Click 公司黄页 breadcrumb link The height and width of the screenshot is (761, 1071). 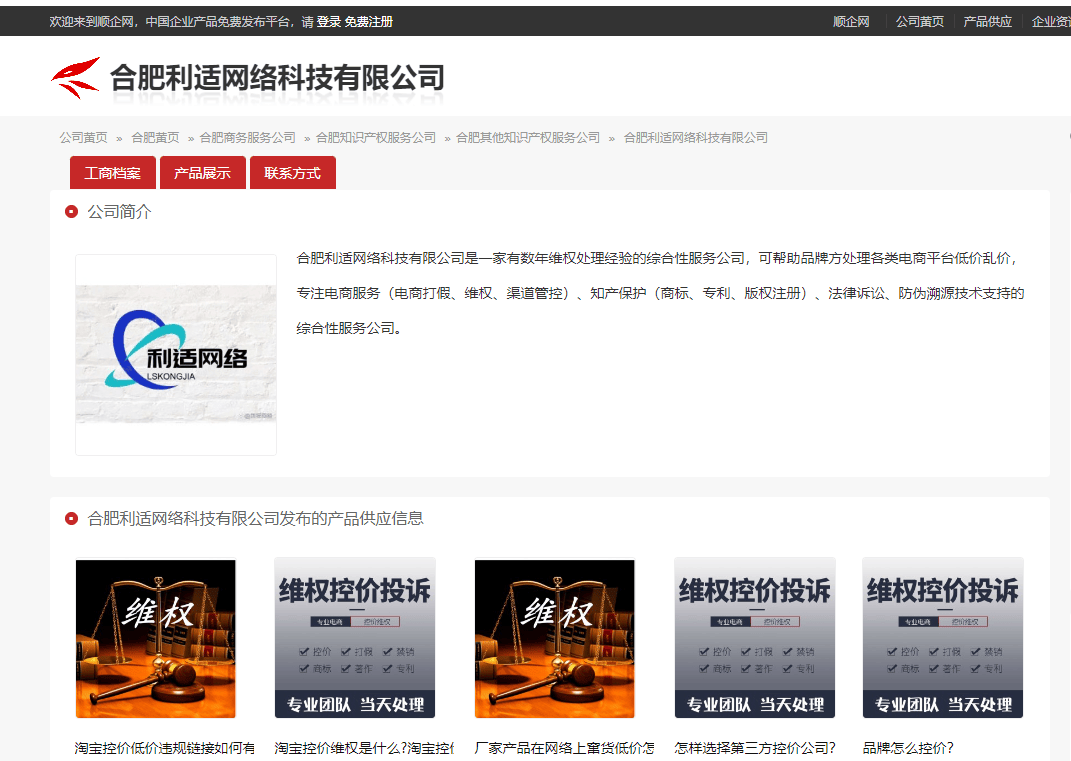[83, 137]
